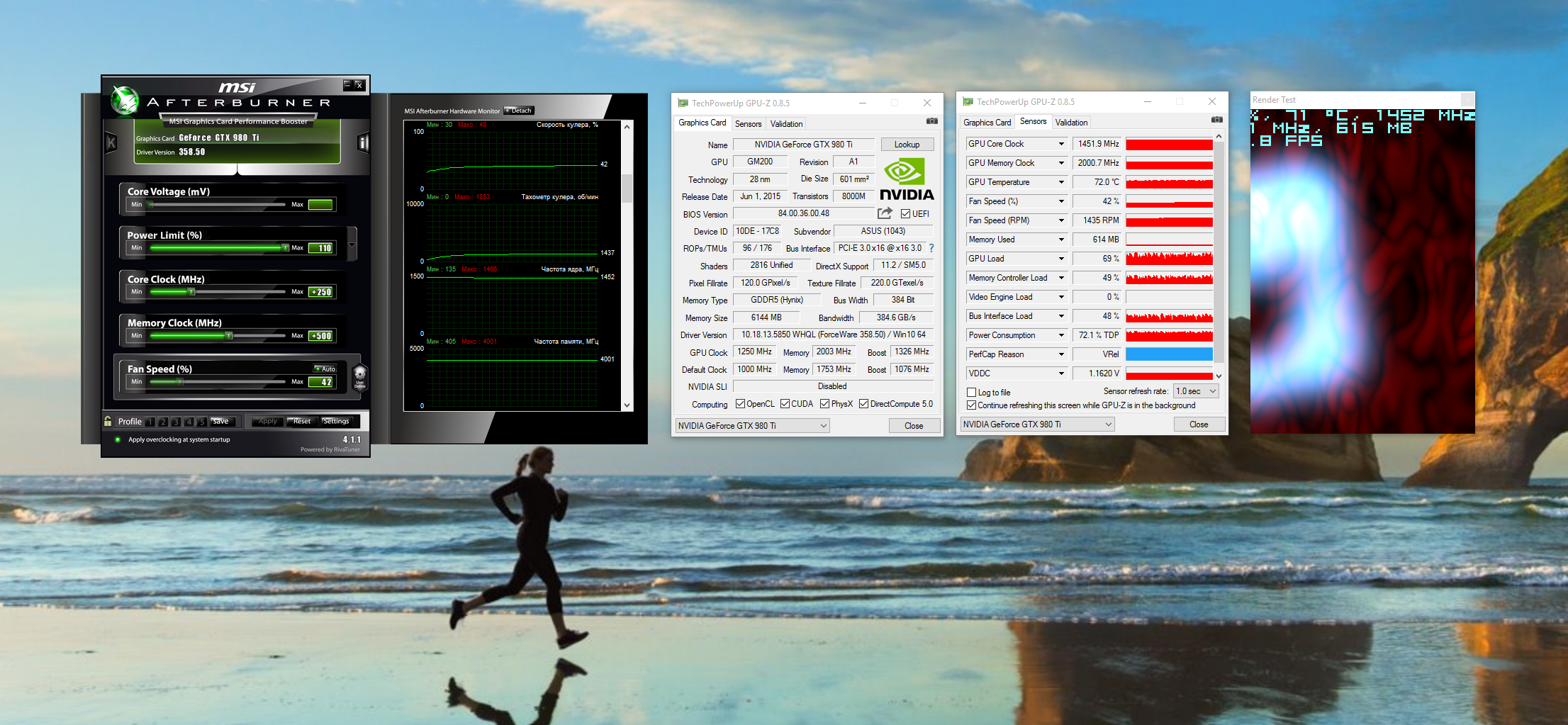Click the camera screenshot icon in the Graphics Card GPU-Z window

click(x=932, y=121)
